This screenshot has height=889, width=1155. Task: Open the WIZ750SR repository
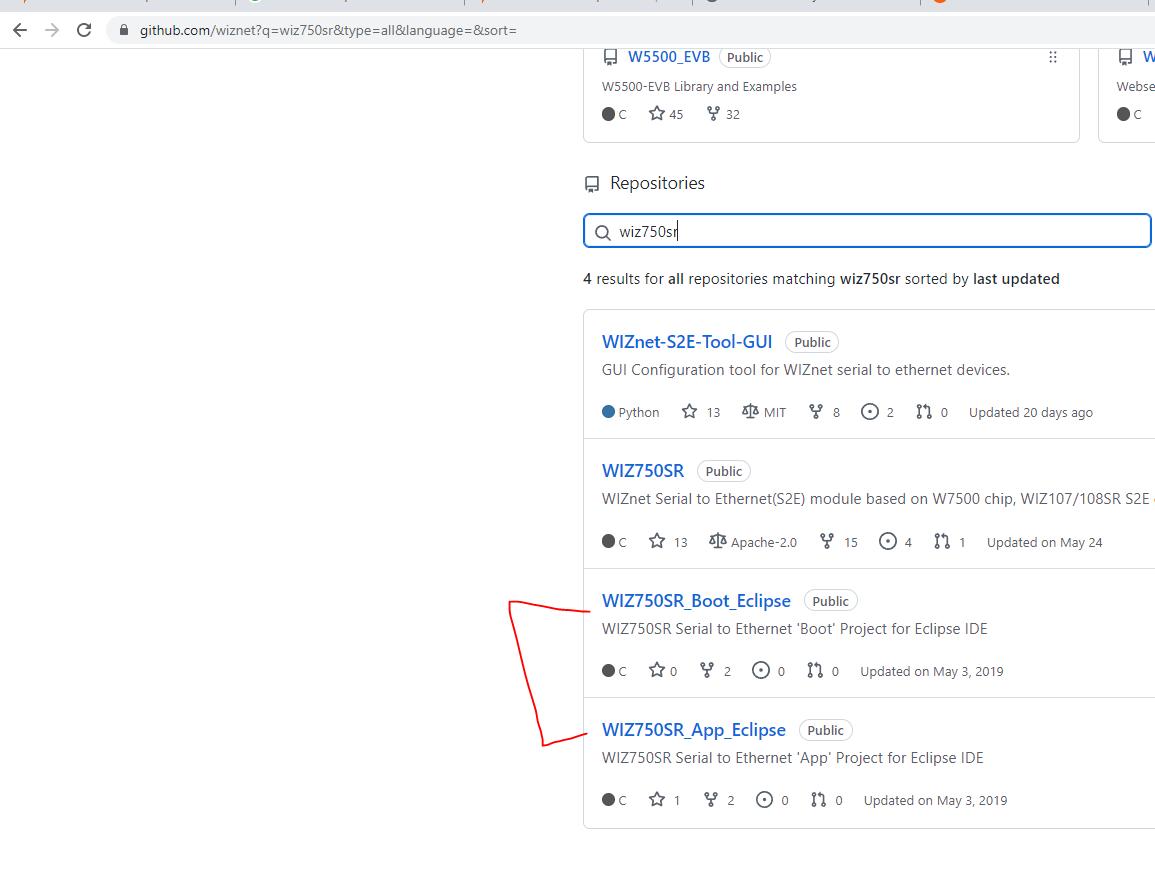coord(642,471)
